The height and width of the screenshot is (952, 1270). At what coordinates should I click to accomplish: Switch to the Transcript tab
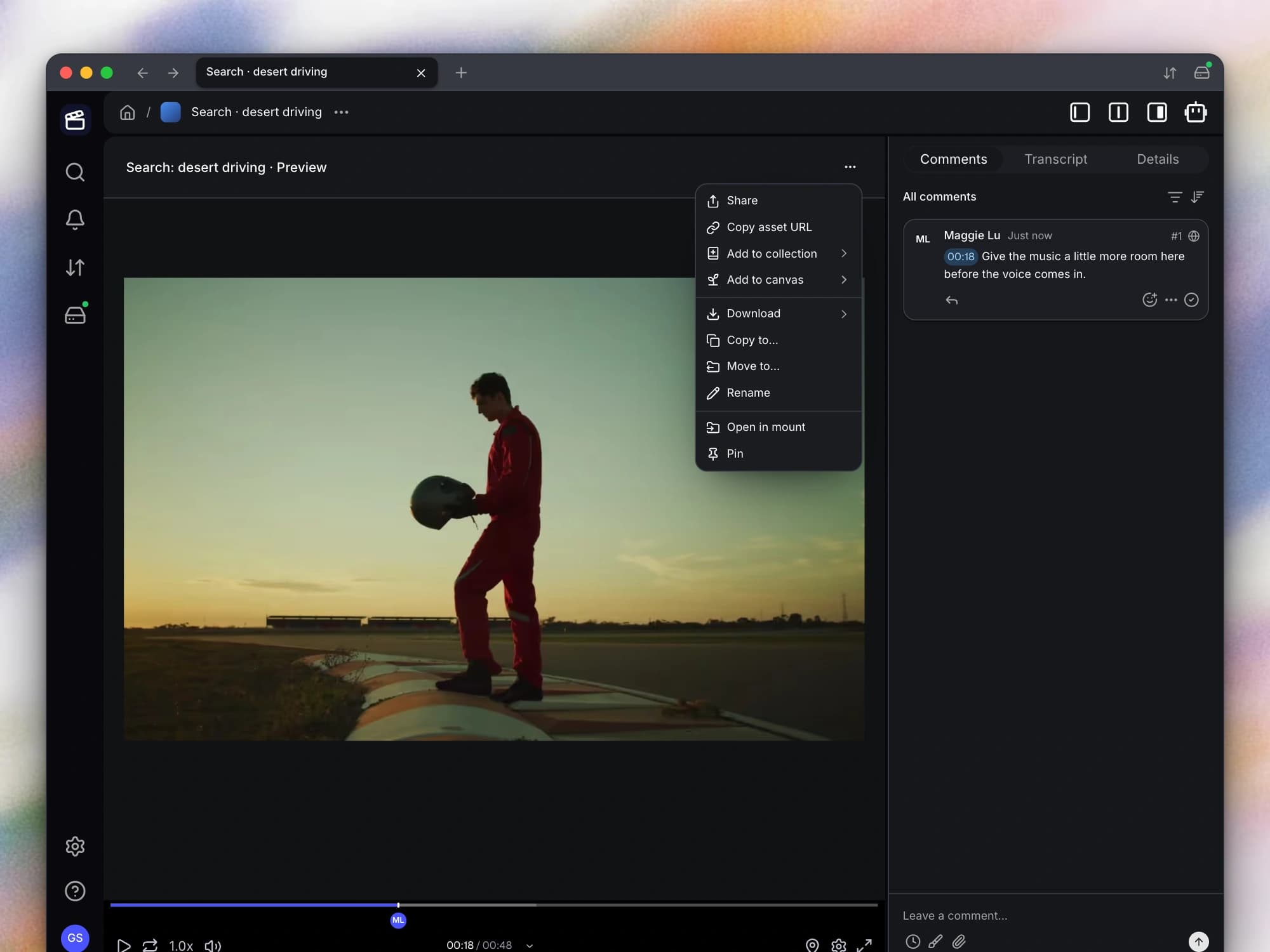(1055, 159)
